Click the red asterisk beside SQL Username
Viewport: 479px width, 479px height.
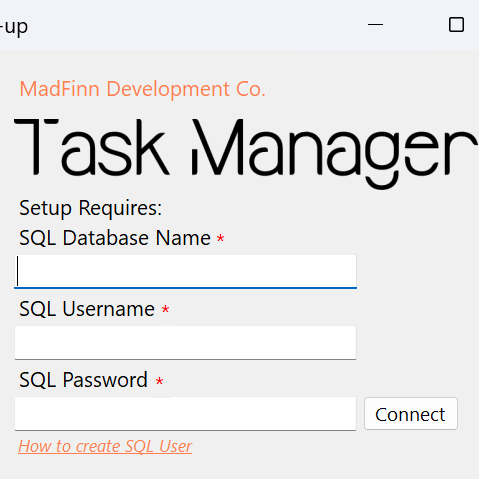(x=165, y=309)
